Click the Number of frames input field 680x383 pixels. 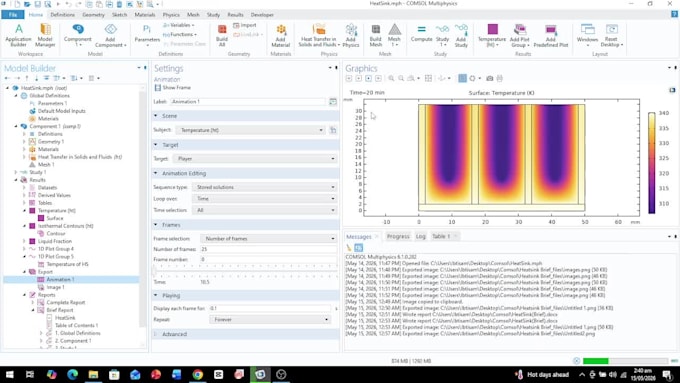coord(268,249)
